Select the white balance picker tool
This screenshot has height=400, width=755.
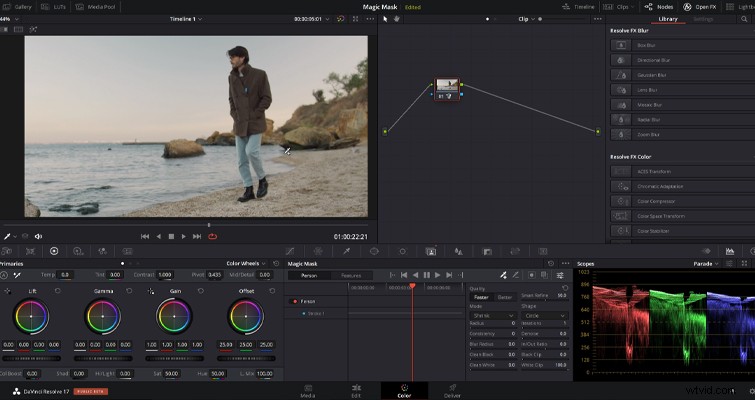(x=17, y=275)
